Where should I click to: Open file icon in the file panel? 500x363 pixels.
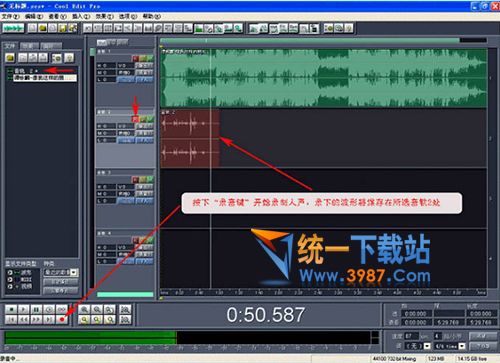pos(10,58)
